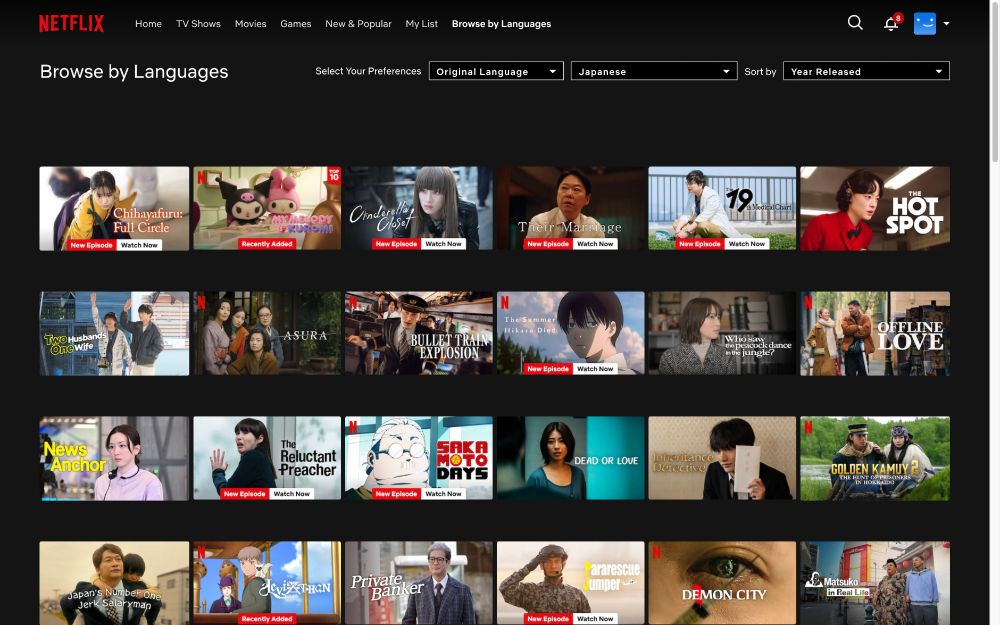Click Watch Now on Sakamoto Days
Image resolution: width=1000 pixels, height=625 pixels.
coord(443,494)
